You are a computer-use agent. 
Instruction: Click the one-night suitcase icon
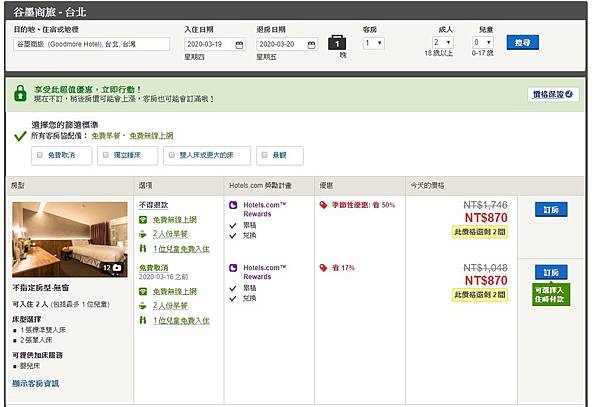click(x=337, y=43)
